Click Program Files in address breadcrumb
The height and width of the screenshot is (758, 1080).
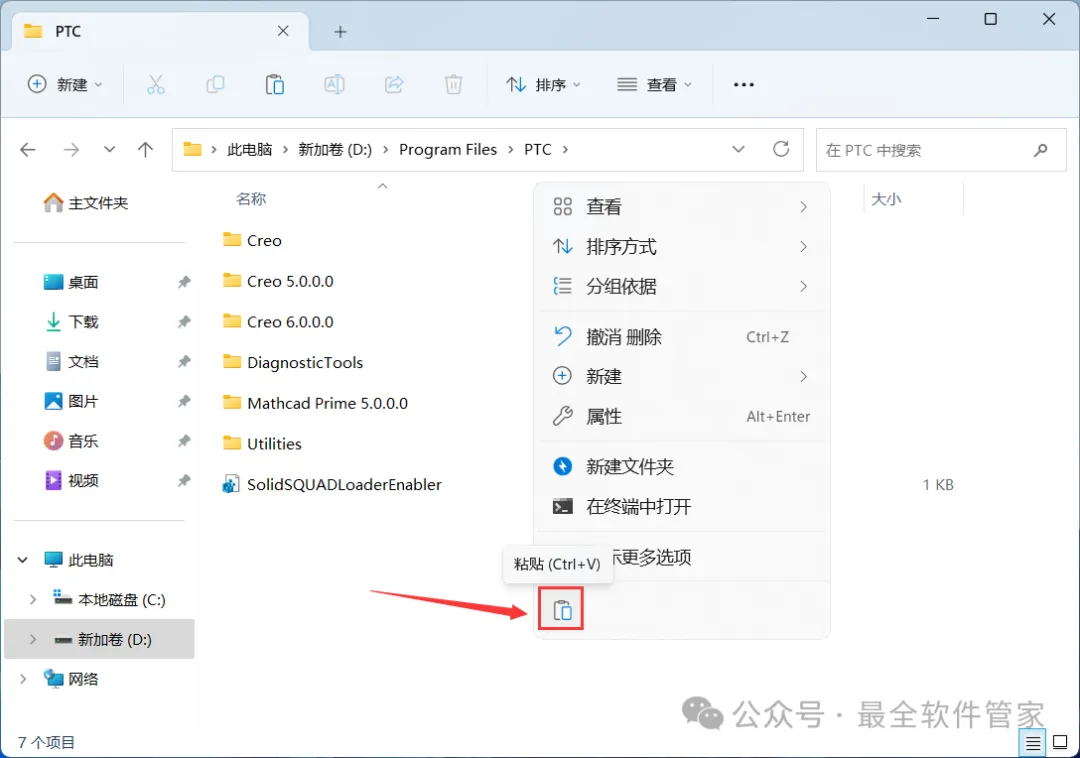[x=448, y=150]
